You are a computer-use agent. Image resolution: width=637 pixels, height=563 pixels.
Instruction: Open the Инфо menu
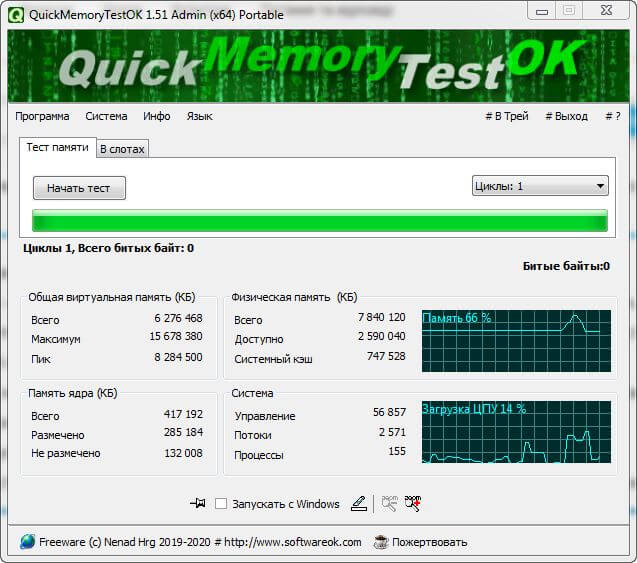point(156,116)
